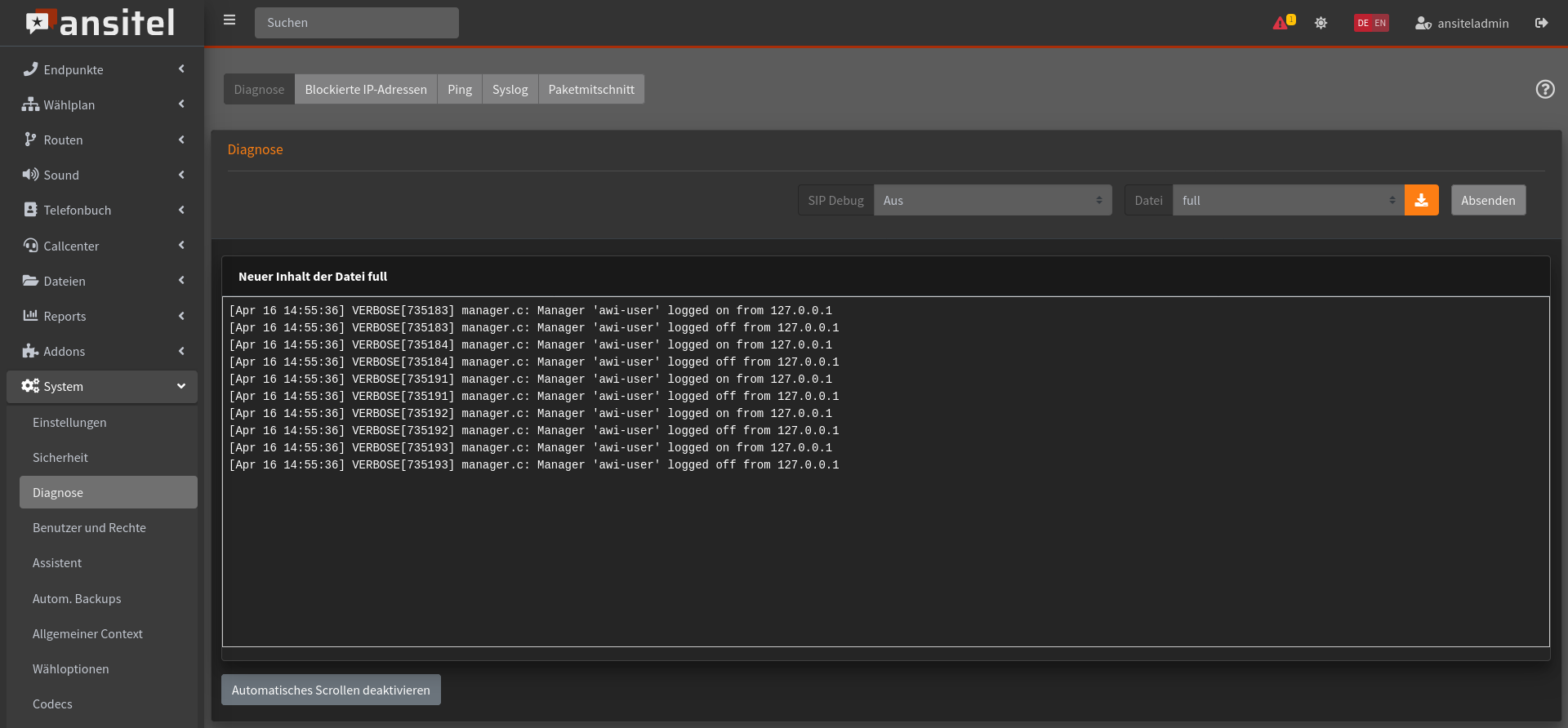This screenshot has height=728, width=1568.
Task: Switch to the Syslog tab
Action: tap(510, 90)
